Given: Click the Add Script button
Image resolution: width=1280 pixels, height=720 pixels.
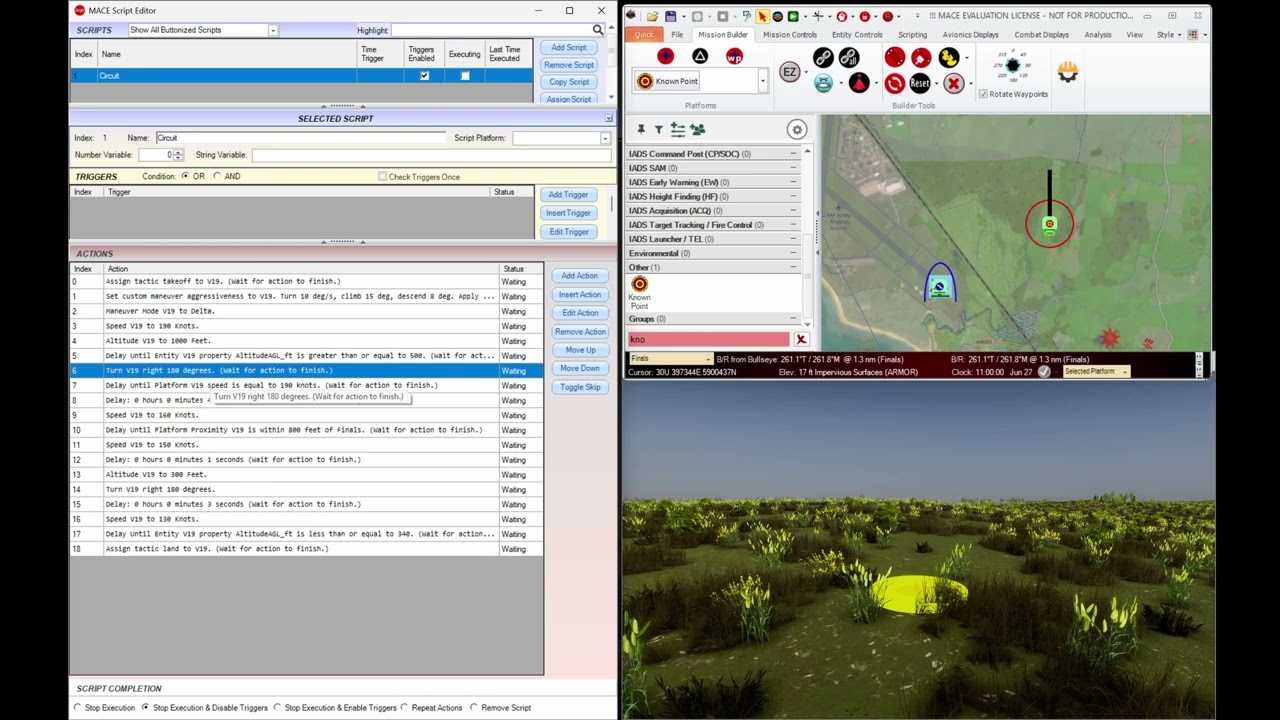Looking at the screenshot, I should click(569, 48).
